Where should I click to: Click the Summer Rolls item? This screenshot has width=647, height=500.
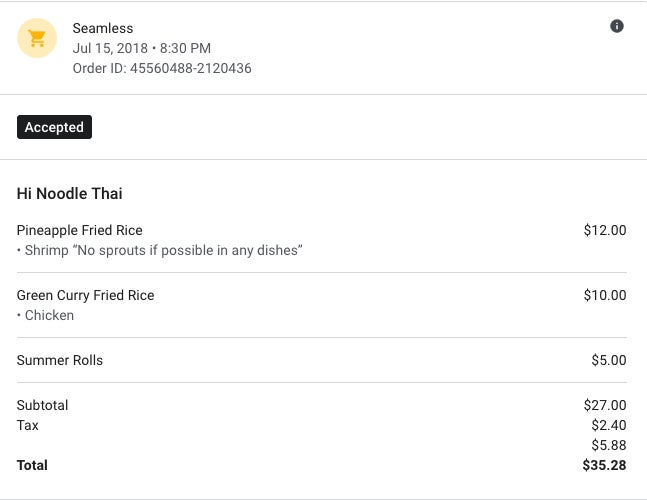point(60,360)
